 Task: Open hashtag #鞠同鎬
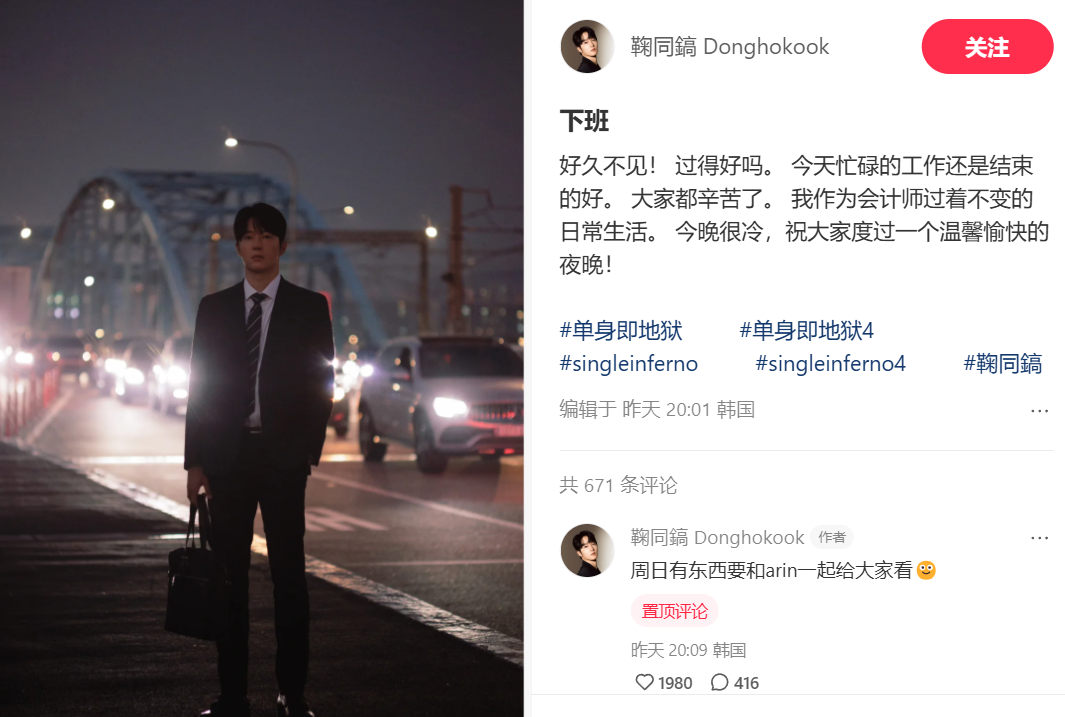pos(1003,364)
